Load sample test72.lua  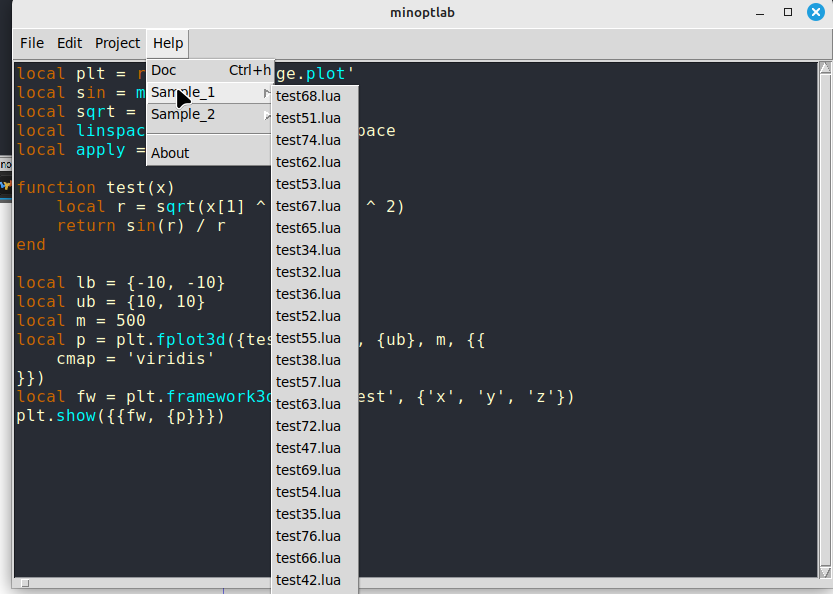tap(314, 426)
